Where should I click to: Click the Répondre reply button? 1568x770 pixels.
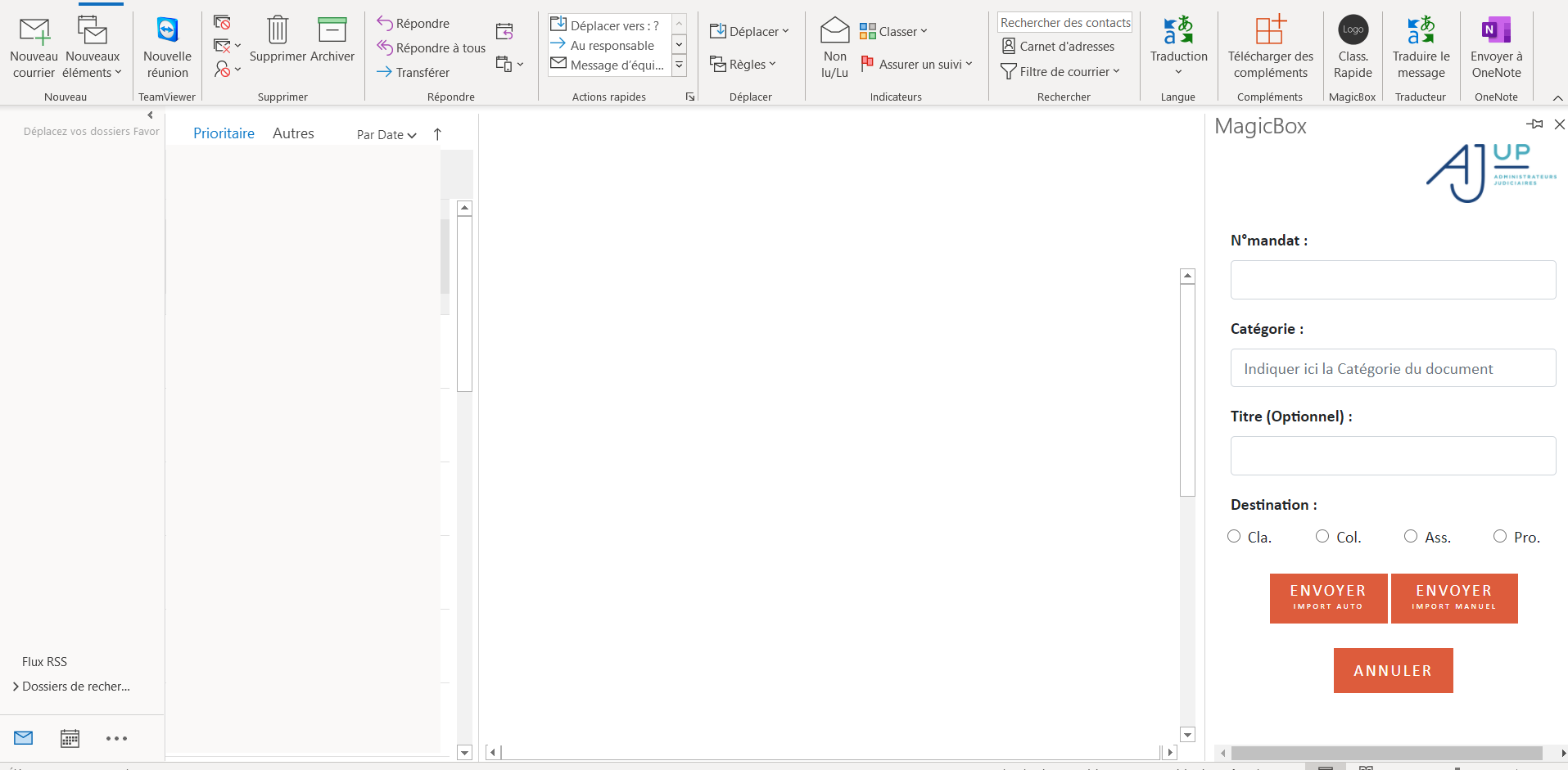click(x=413, y=24)
